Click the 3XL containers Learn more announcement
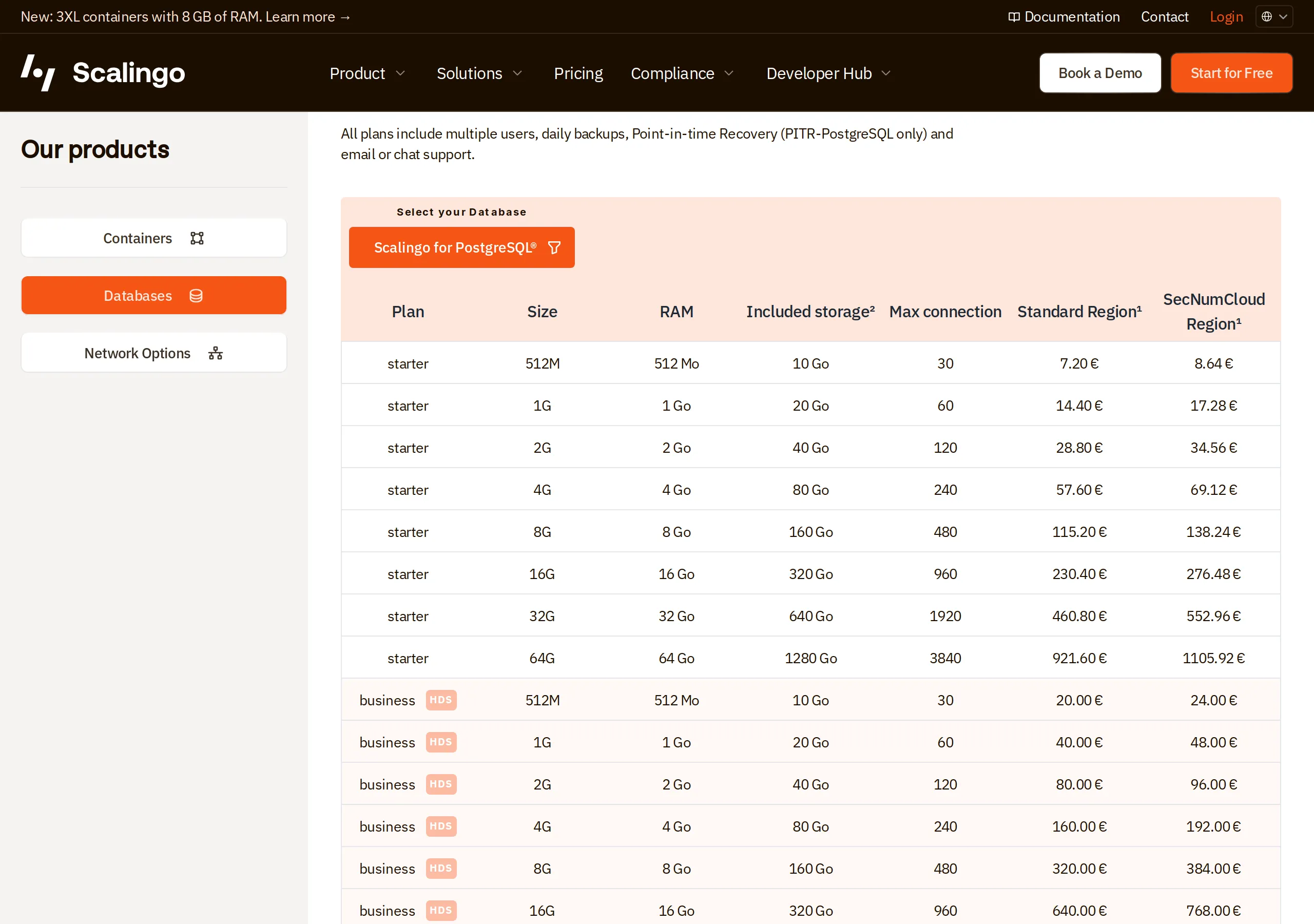Screen dimensions: 1314x924 (x=186, y=16)
